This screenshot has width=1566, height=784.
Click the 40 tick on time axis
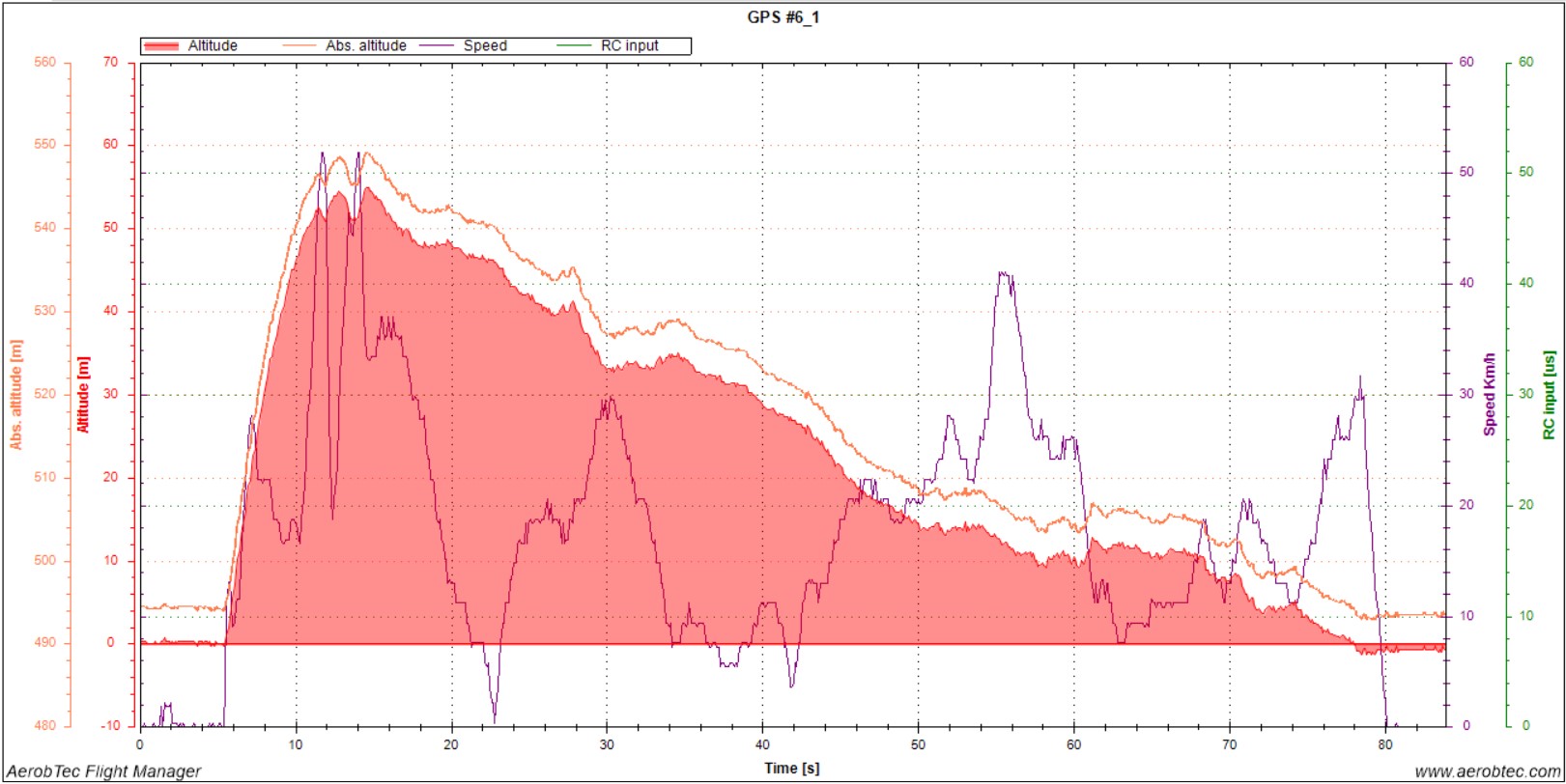click(762, 744)
